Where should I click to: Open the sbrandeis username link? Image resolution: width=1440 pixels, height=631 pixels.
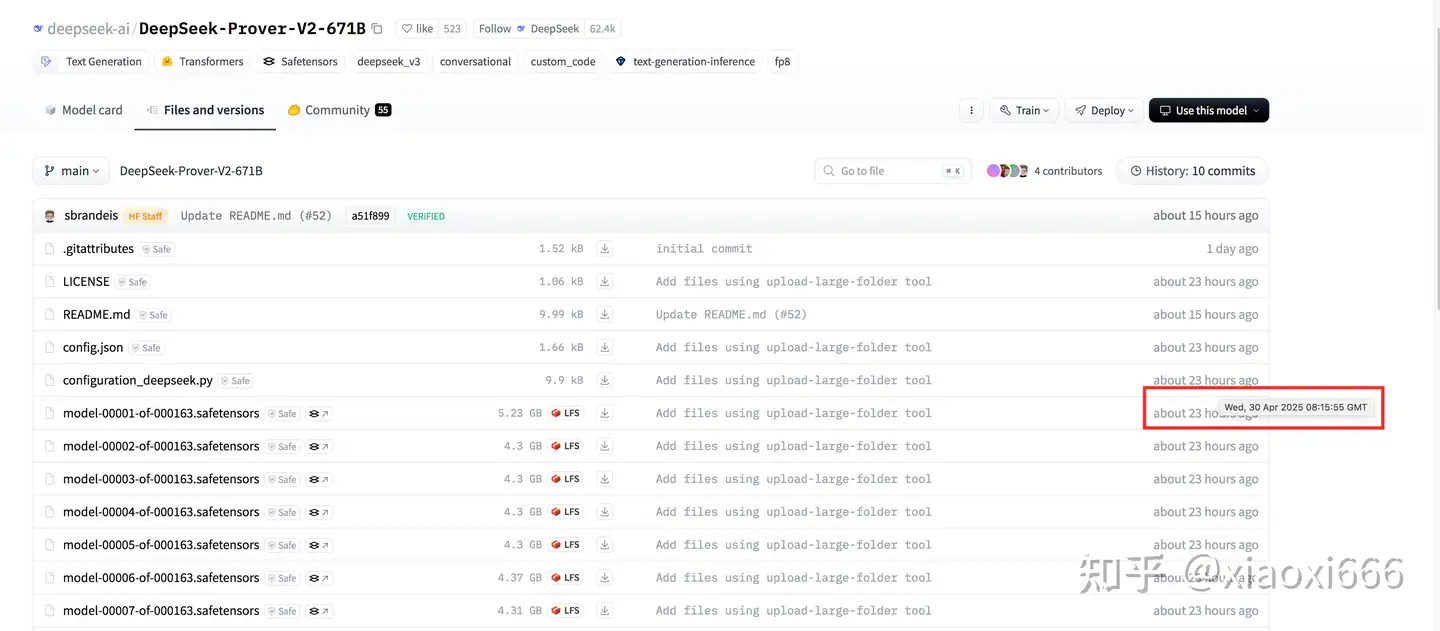91,216
